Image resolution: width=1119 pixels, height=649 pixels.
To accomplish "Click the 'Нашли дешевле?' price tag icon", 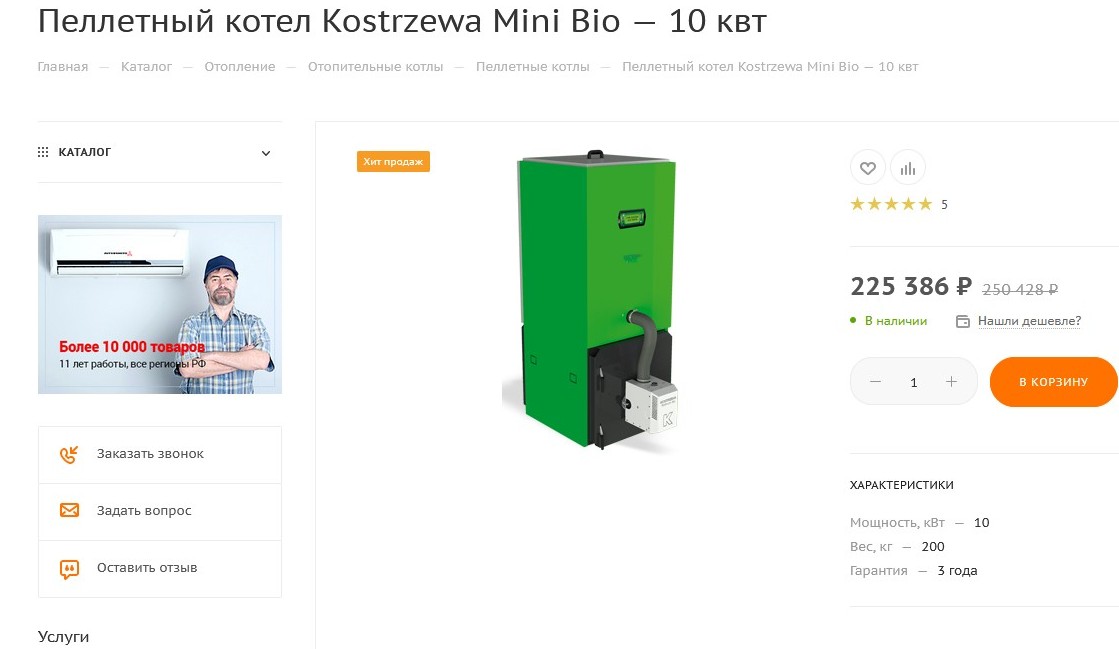I will (x=963, y=322).
